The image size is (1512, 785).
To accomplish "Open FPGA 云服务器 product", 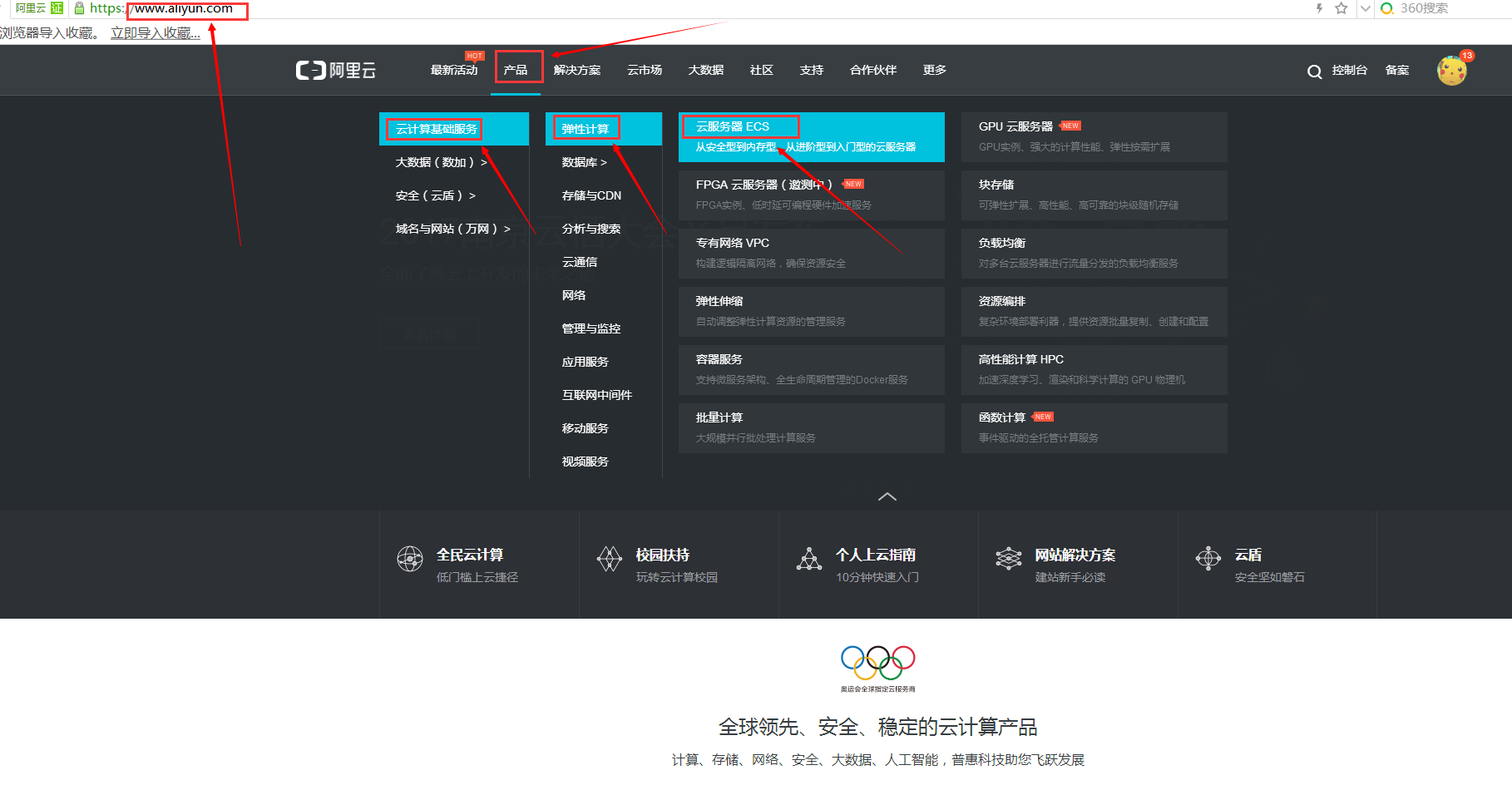I will pos(812,195).
